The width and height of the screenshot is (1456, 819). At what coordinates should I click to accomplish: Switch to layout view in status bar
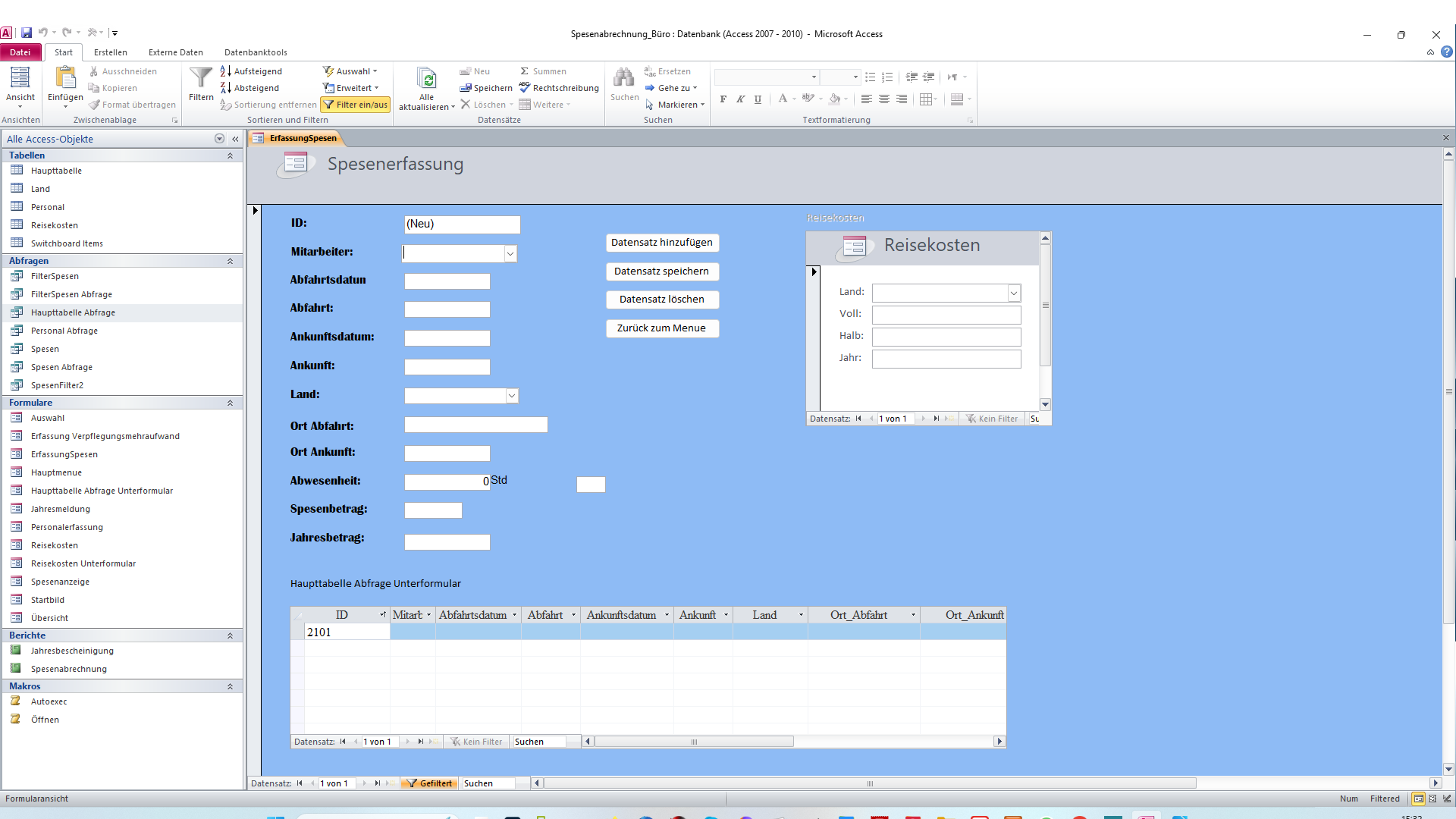pyautogui.click(x=1432, y=799)
